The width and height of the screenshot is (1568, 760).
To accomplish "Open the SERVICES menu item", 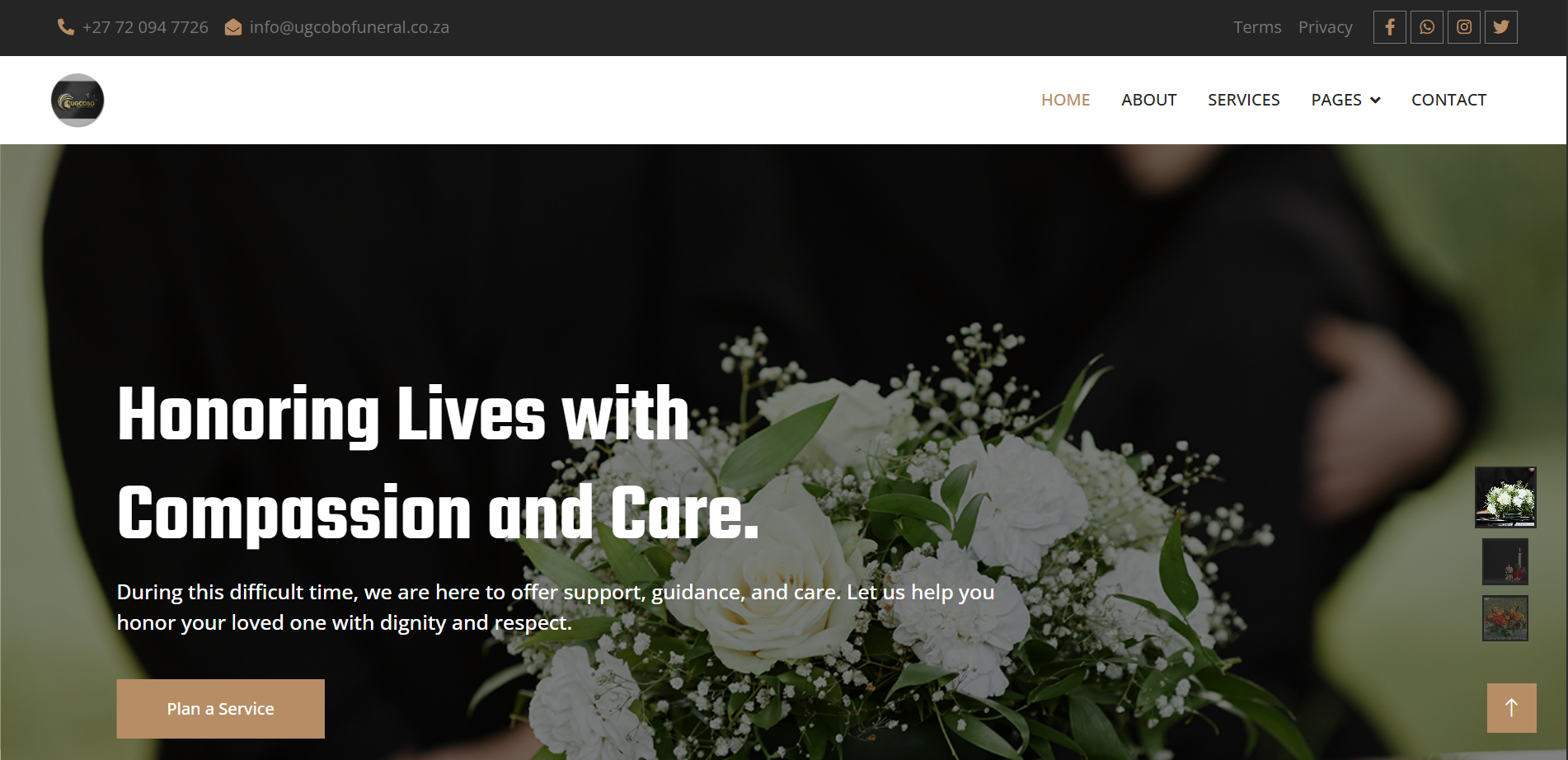I will click(1243, 100).
